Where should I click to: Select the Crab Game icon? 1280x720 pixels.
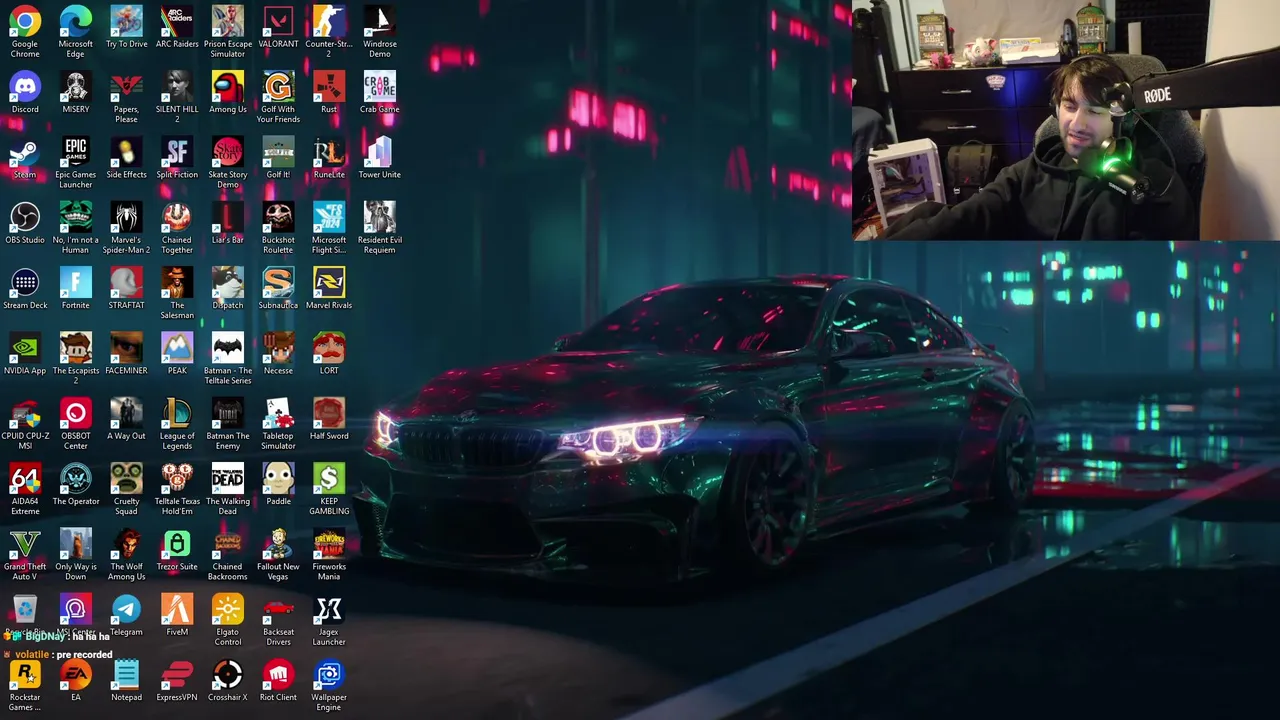coord(380,87)
